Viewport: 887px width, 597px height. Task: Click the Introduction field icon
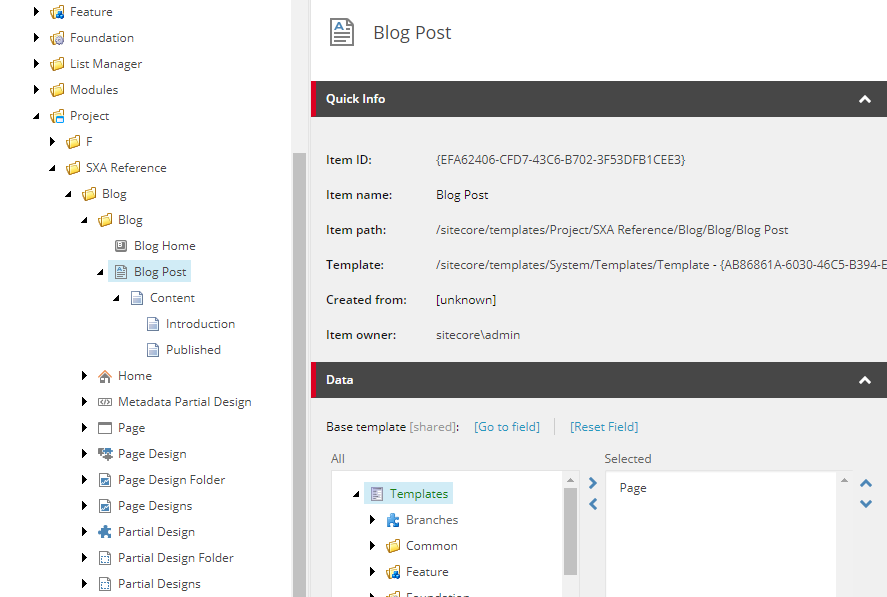(153, 324)
